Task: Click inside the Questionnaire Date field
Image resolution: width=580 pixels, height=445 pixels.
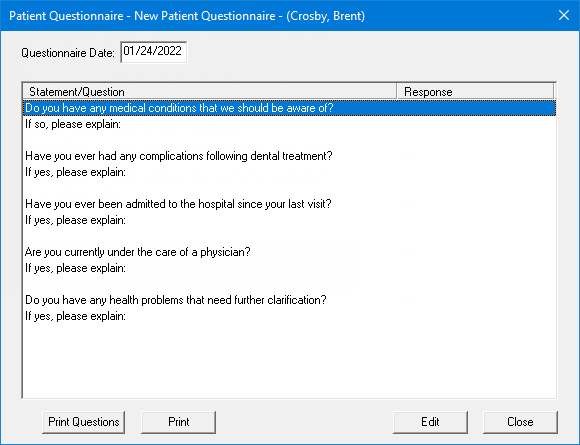Action: (154, 52)
